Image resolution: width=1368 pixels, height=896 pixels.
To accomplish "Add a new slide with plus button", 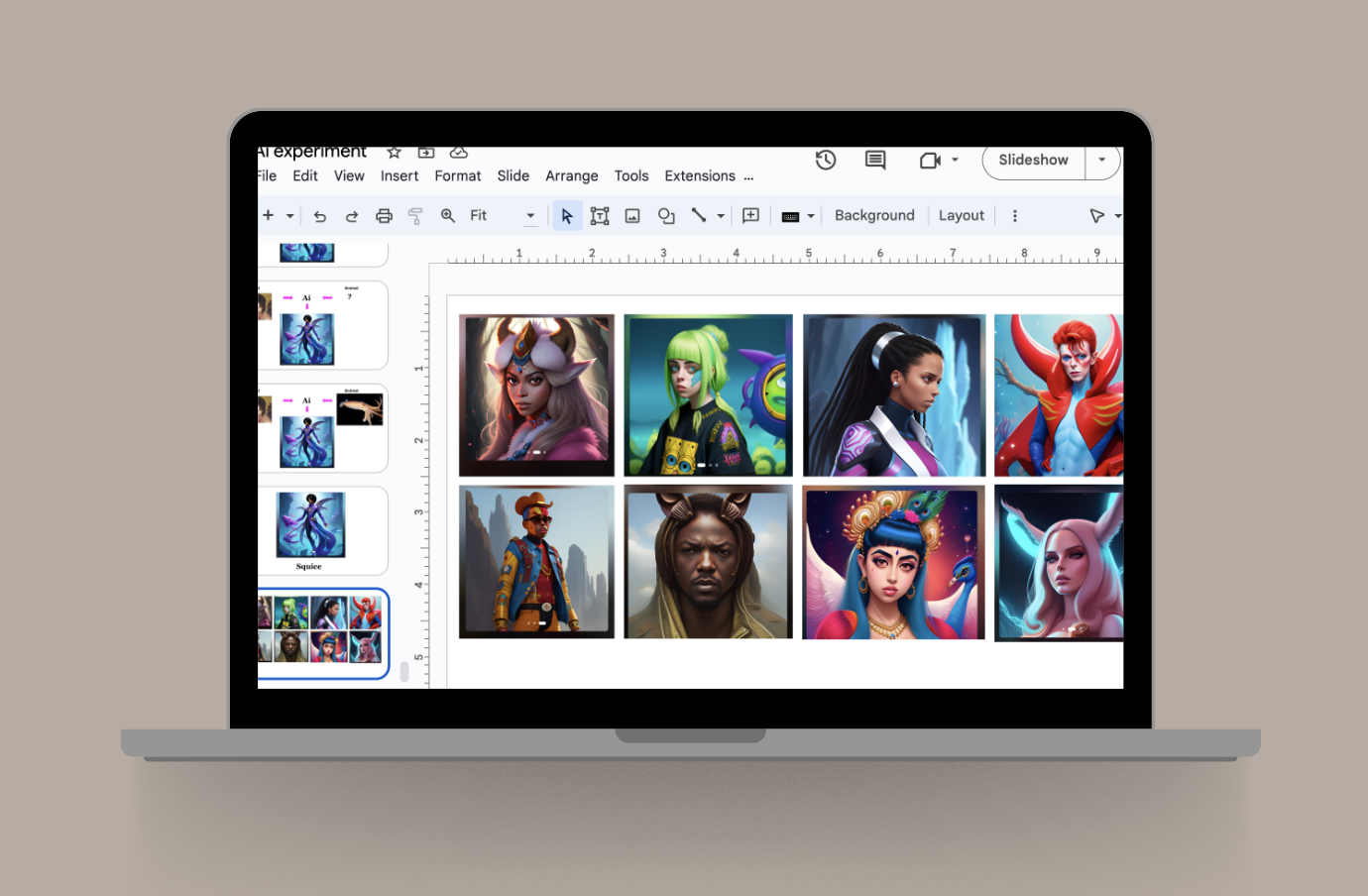I will click(x=268, y=215).
